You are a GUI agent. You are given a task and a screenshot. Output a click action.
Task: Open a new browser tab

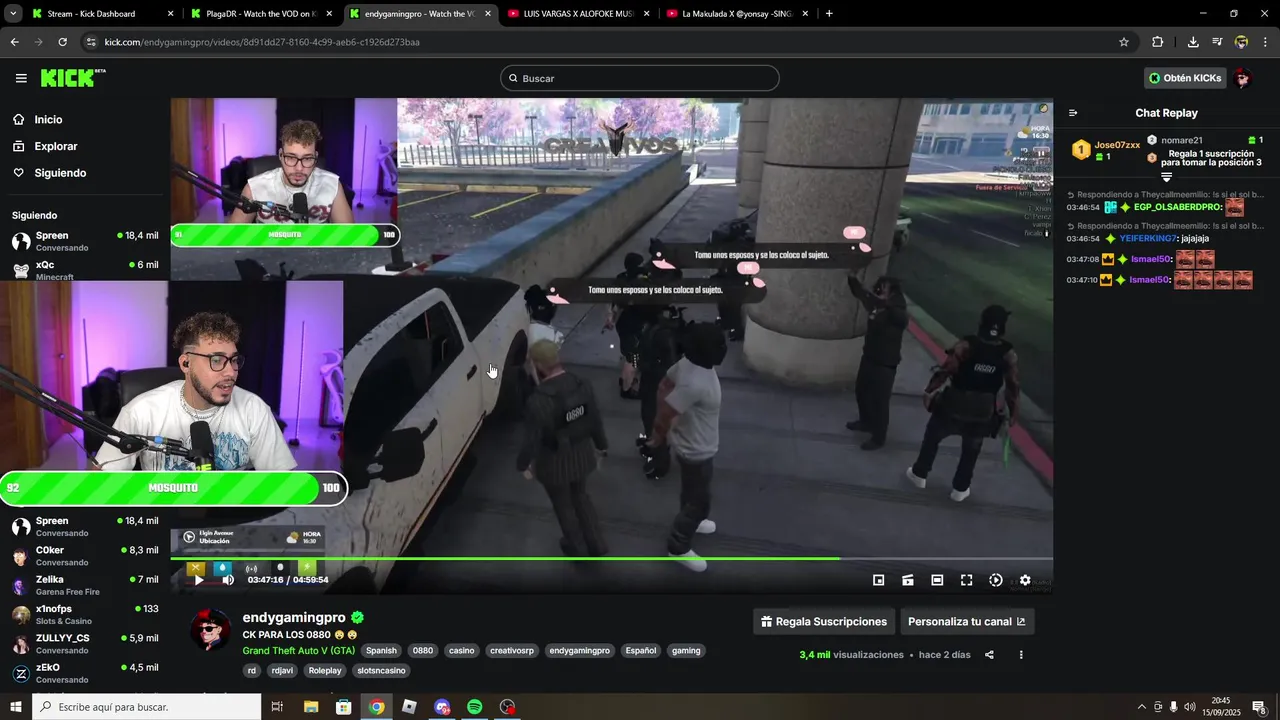click(x=829, y=14)
